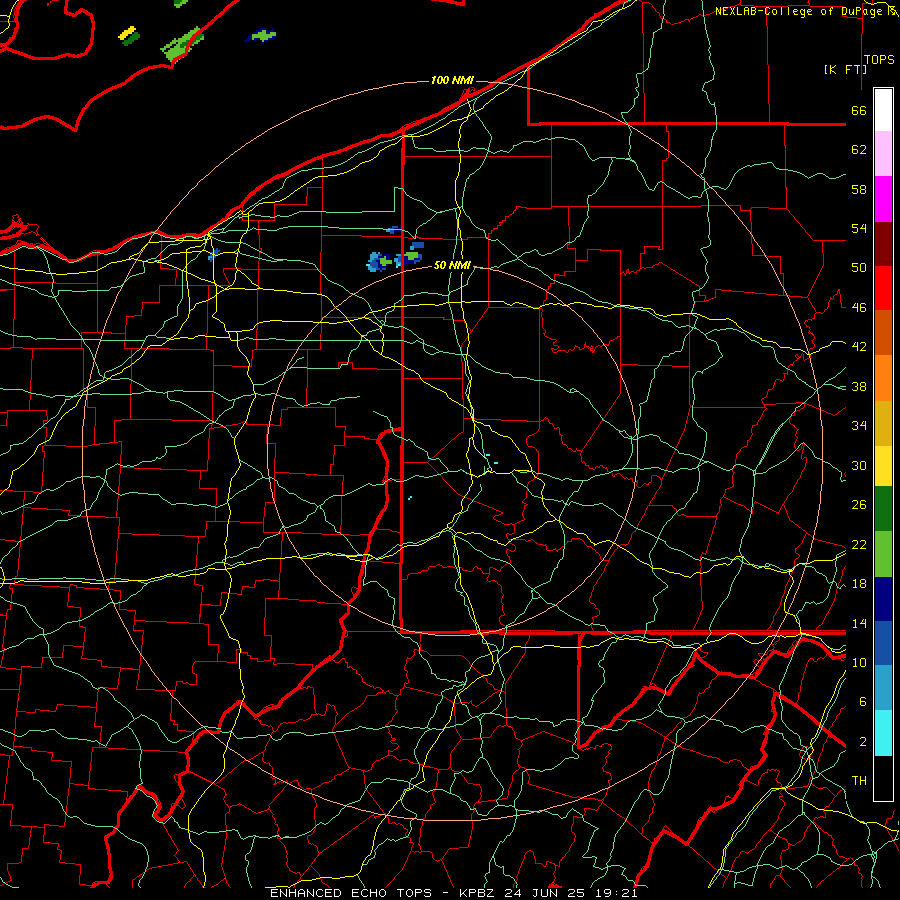Screen dimensions: 900x900
Task: Select the cyan legend swatch
Action: pyautogui.click(x=883, y=733)
